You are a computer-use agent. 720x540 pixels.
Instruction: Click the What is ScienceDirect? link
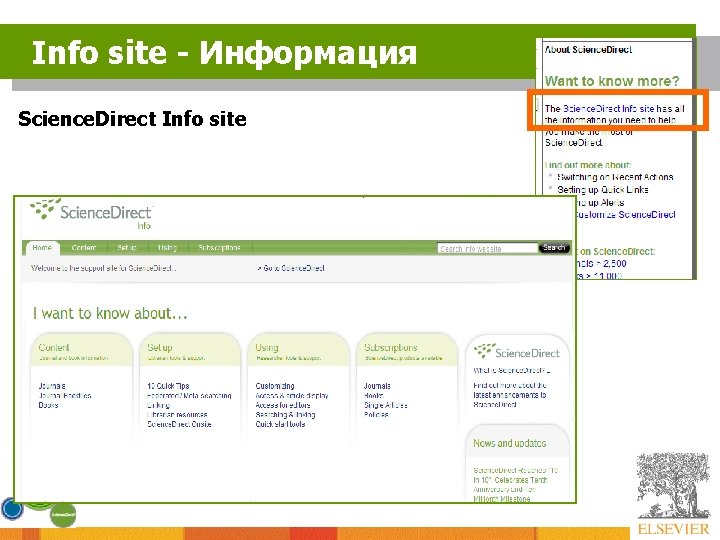(x=512, y=370)
